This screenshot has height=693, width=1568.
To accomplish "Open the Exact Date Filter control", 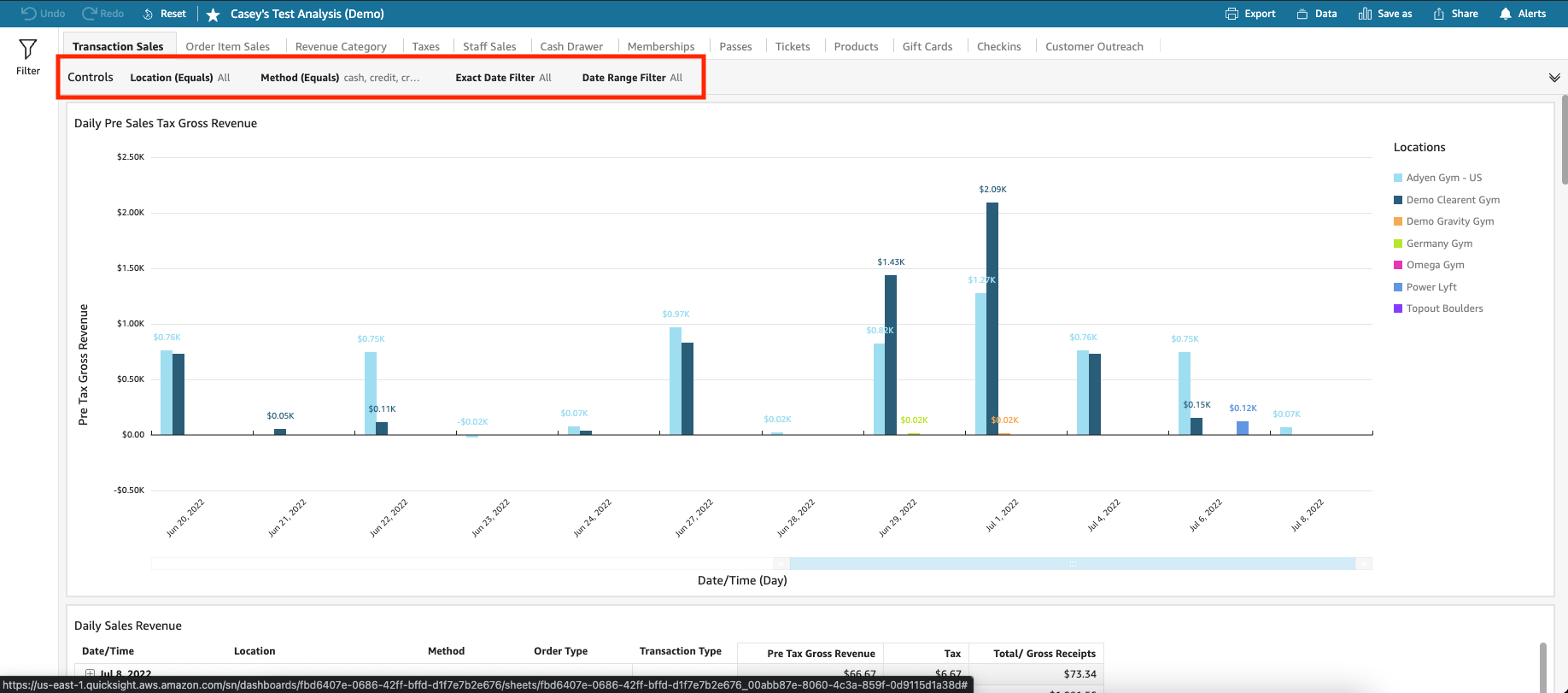I will [x=503, y=78].
